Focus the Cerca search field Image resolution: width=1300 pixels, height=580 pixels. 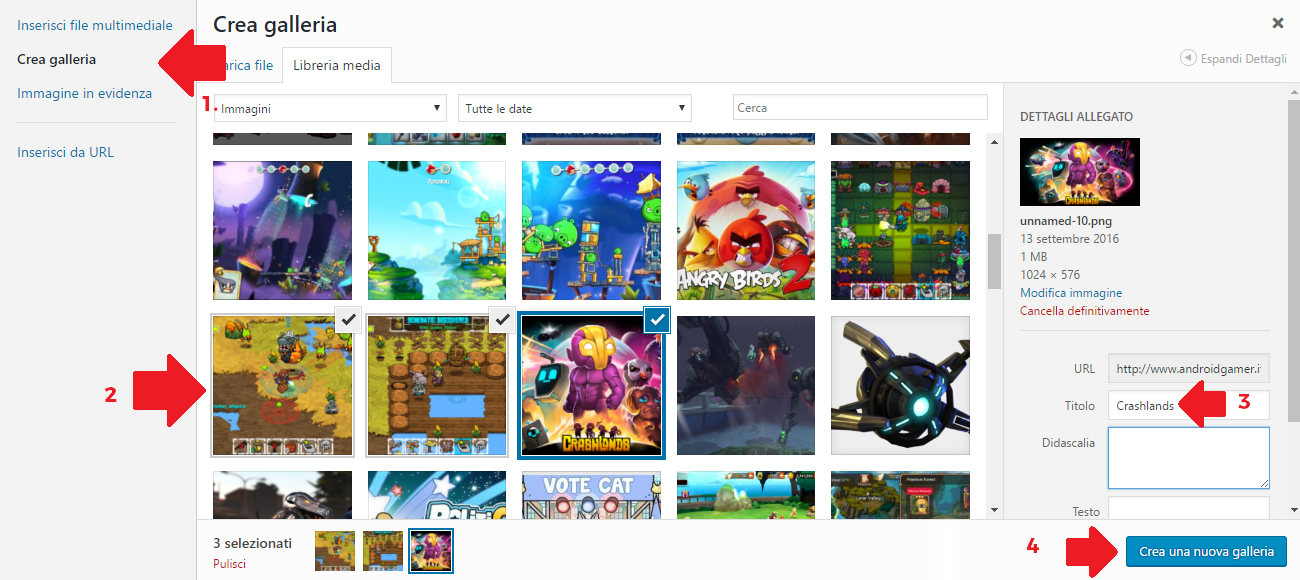pyautogui.click(x=860, y=108)
